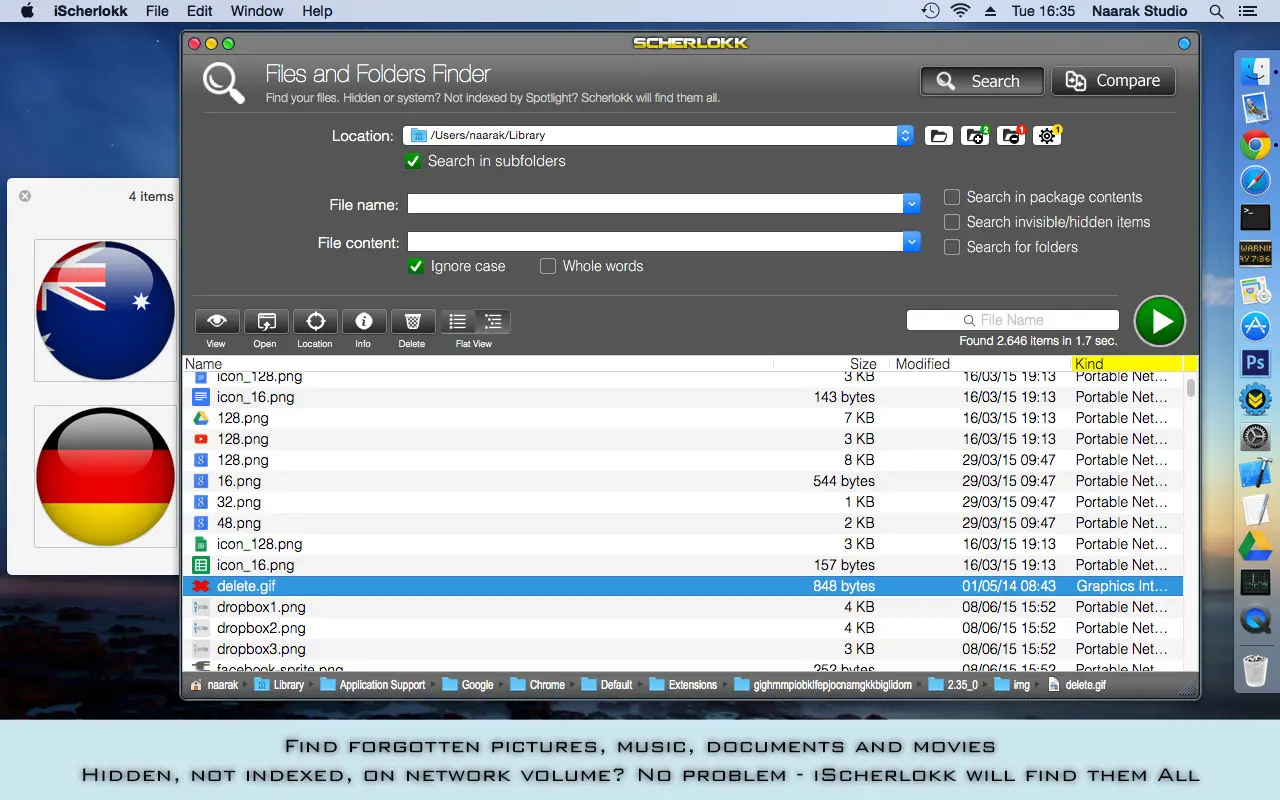Image resolution: width=1280 pixels, height=800 pixels.
Task: Expand the File content history dropdown
Action: pos(911,241)
